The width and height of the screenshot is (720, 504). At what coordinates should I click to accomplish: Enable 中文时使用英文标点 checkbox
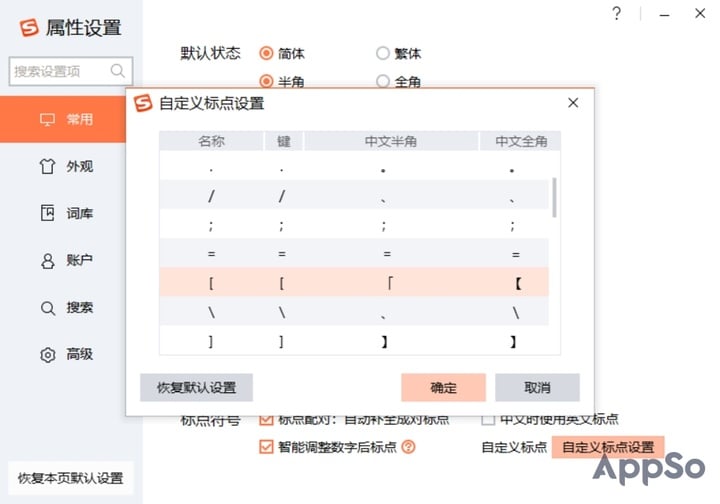pyautogui.click(x=489, y=419)
